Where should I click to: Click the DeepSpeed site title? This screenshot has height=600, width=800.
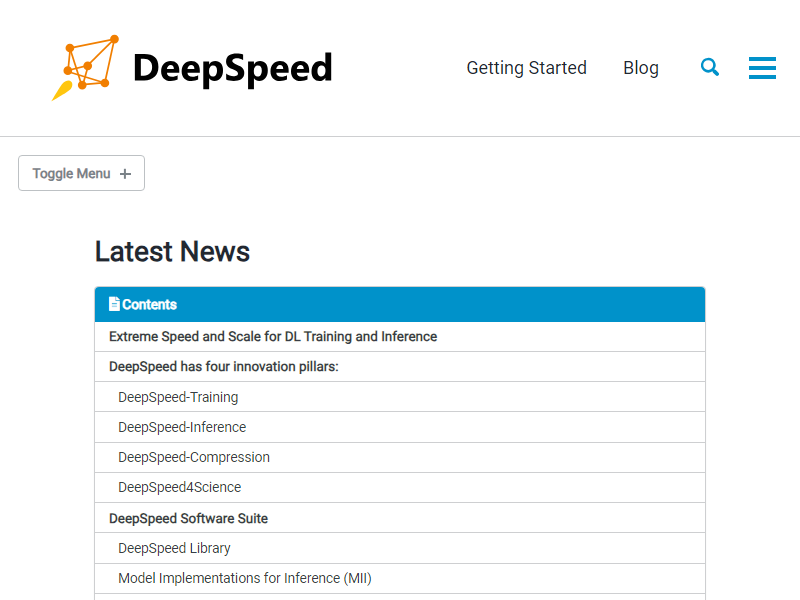tap(233, 68)
